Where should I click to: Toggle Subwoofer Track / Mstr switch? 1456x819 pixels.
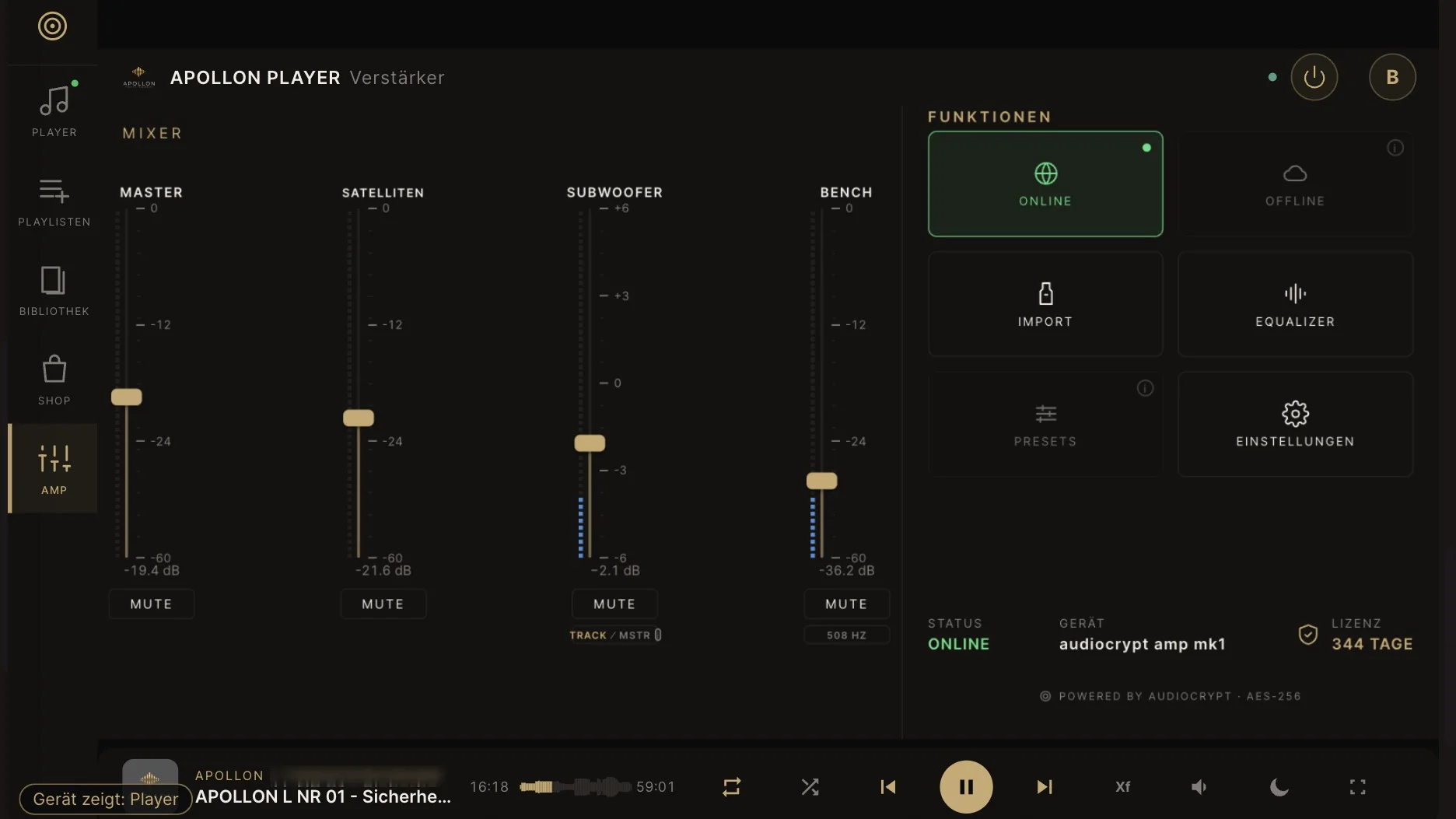[615, 635]
